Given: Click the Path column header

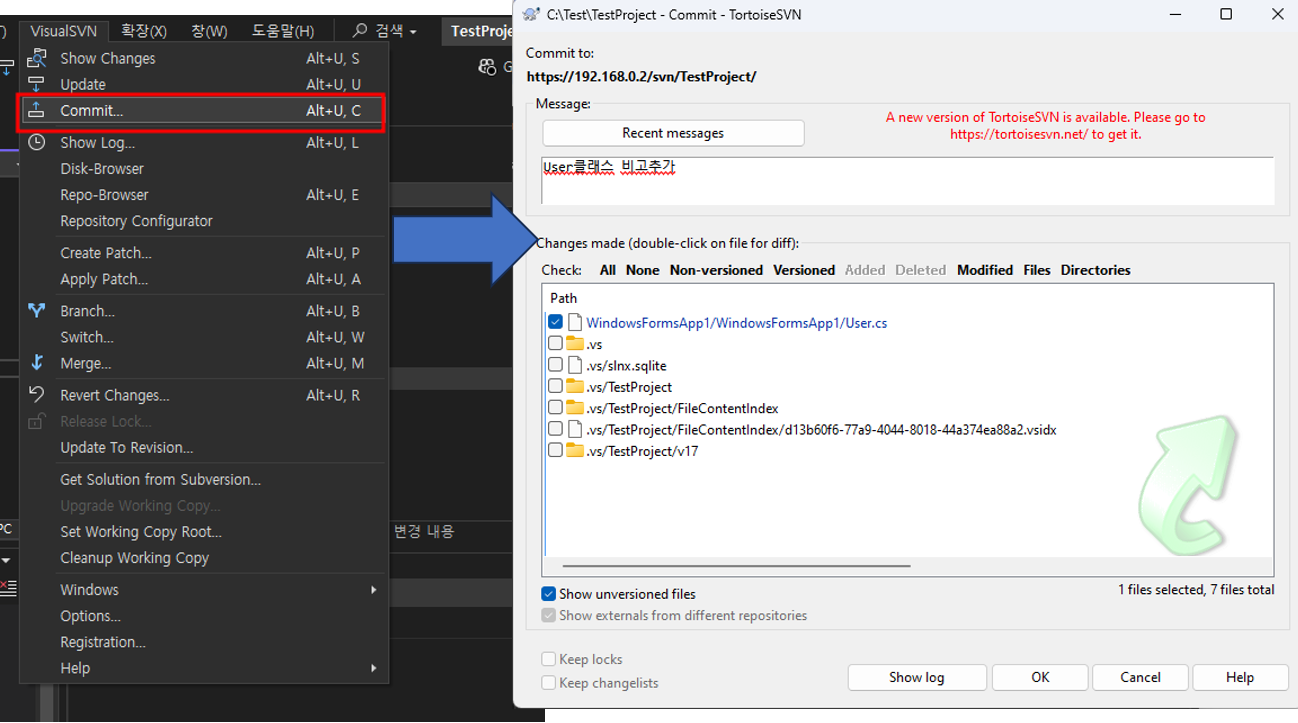Looking at the screenshot, I should (x=564, y=298).
